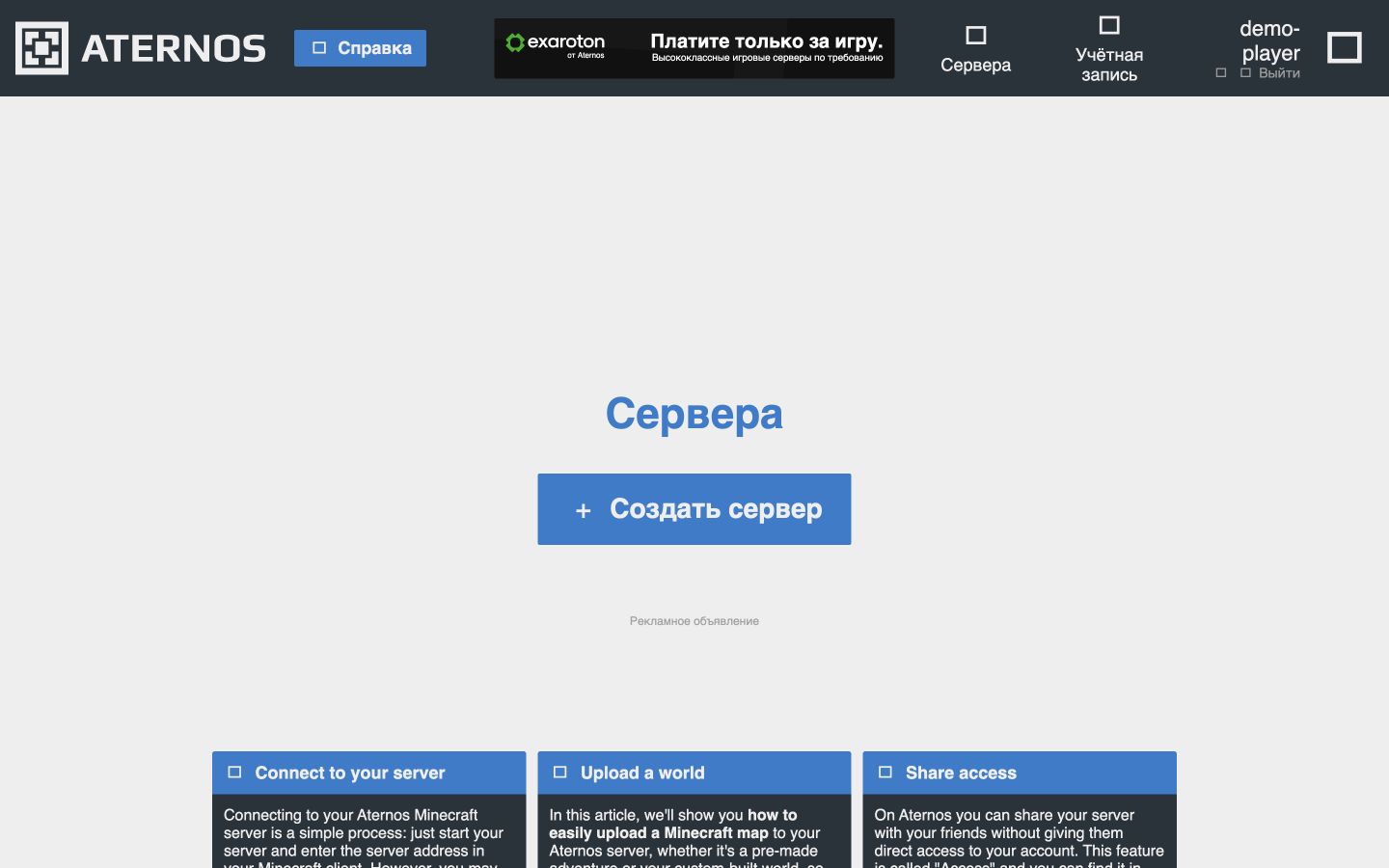The image size is (1389, 868).
Task: Open the Share access article
Action: coord(1020,773)
